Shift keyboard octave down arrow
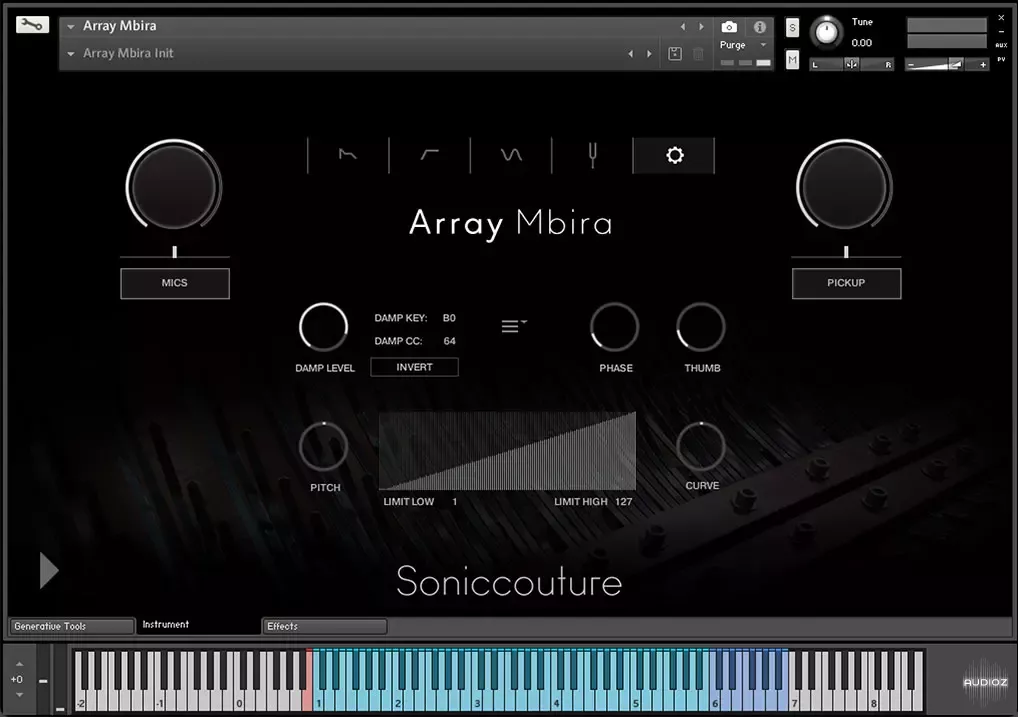Image resolution: width=1018 pixels, height=717 pixels. tap(19, 694)
